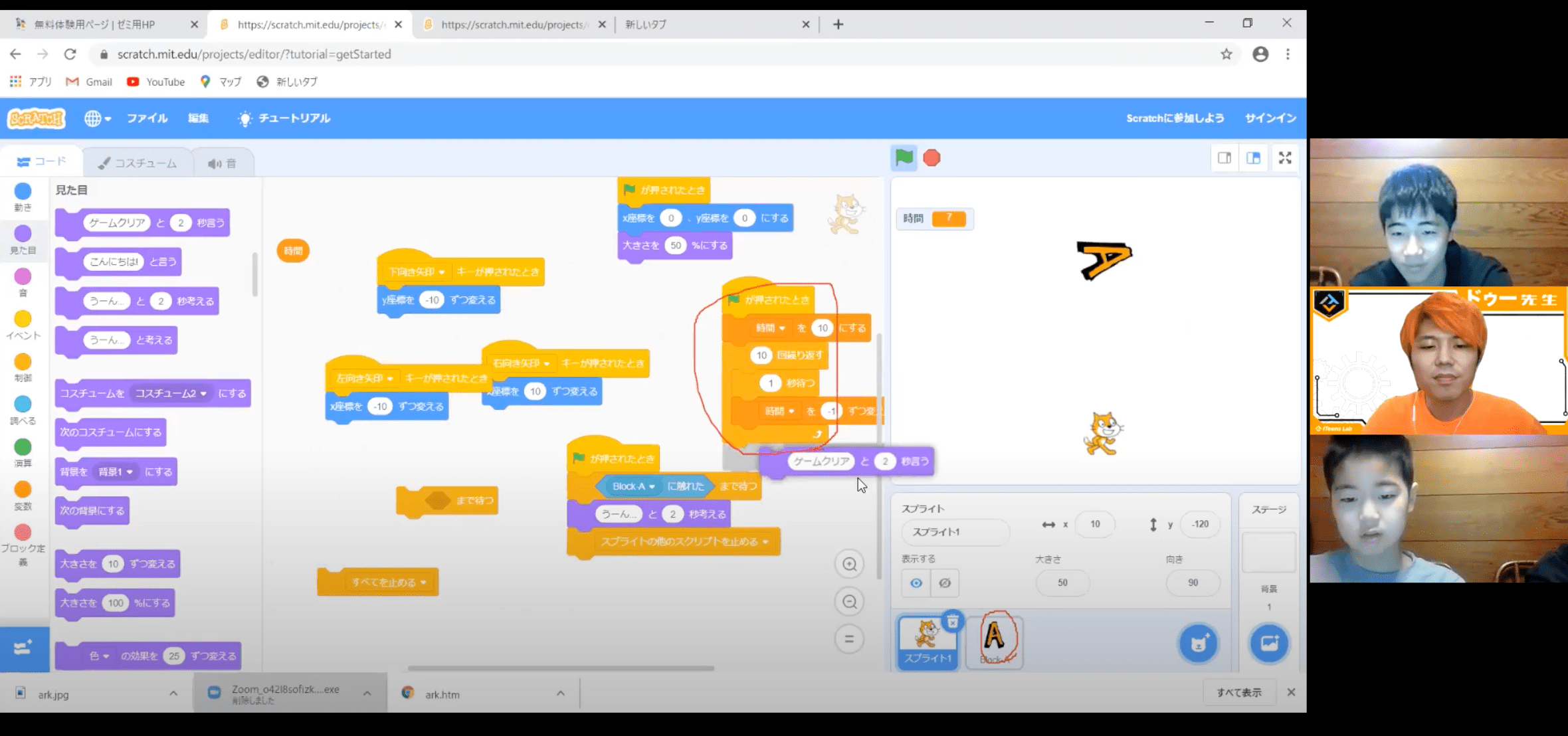Select the 調べる block category
The image size is (1568, 736).
23,411
